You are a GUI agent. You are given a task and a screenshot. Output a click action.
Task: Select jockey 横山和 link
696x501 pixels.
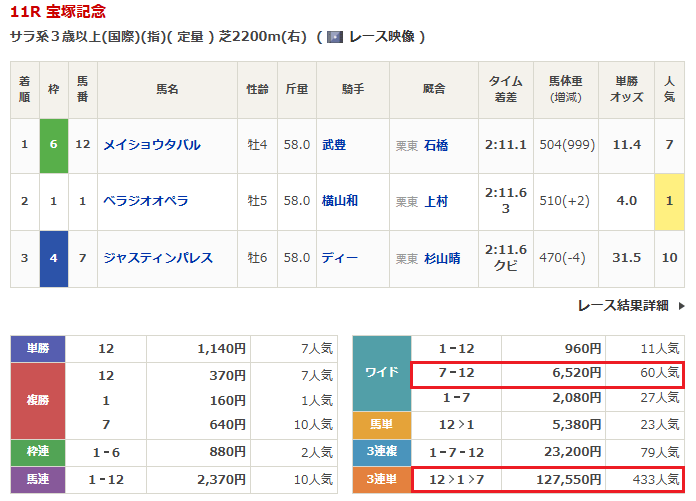point(339,201)
